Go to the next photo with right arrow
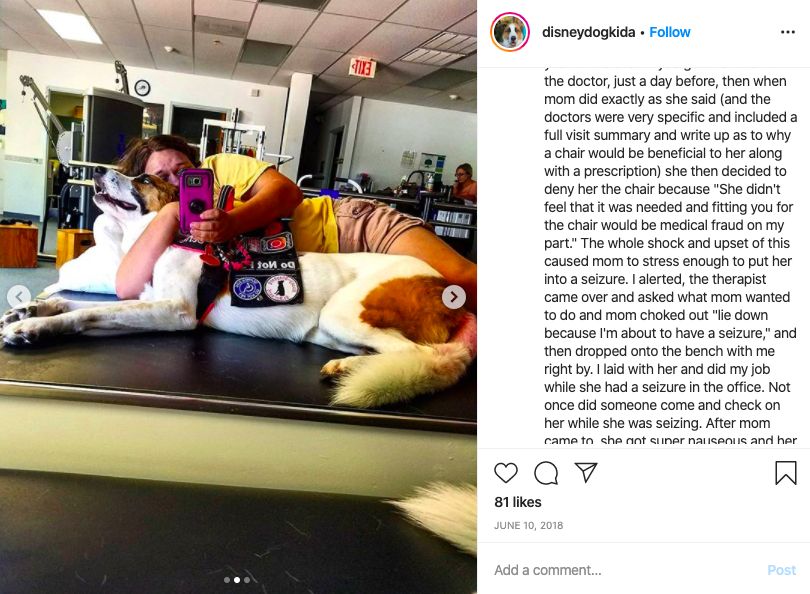Image resolution: width=810 pixels, height=594 pixels. (x=454, y=297)
